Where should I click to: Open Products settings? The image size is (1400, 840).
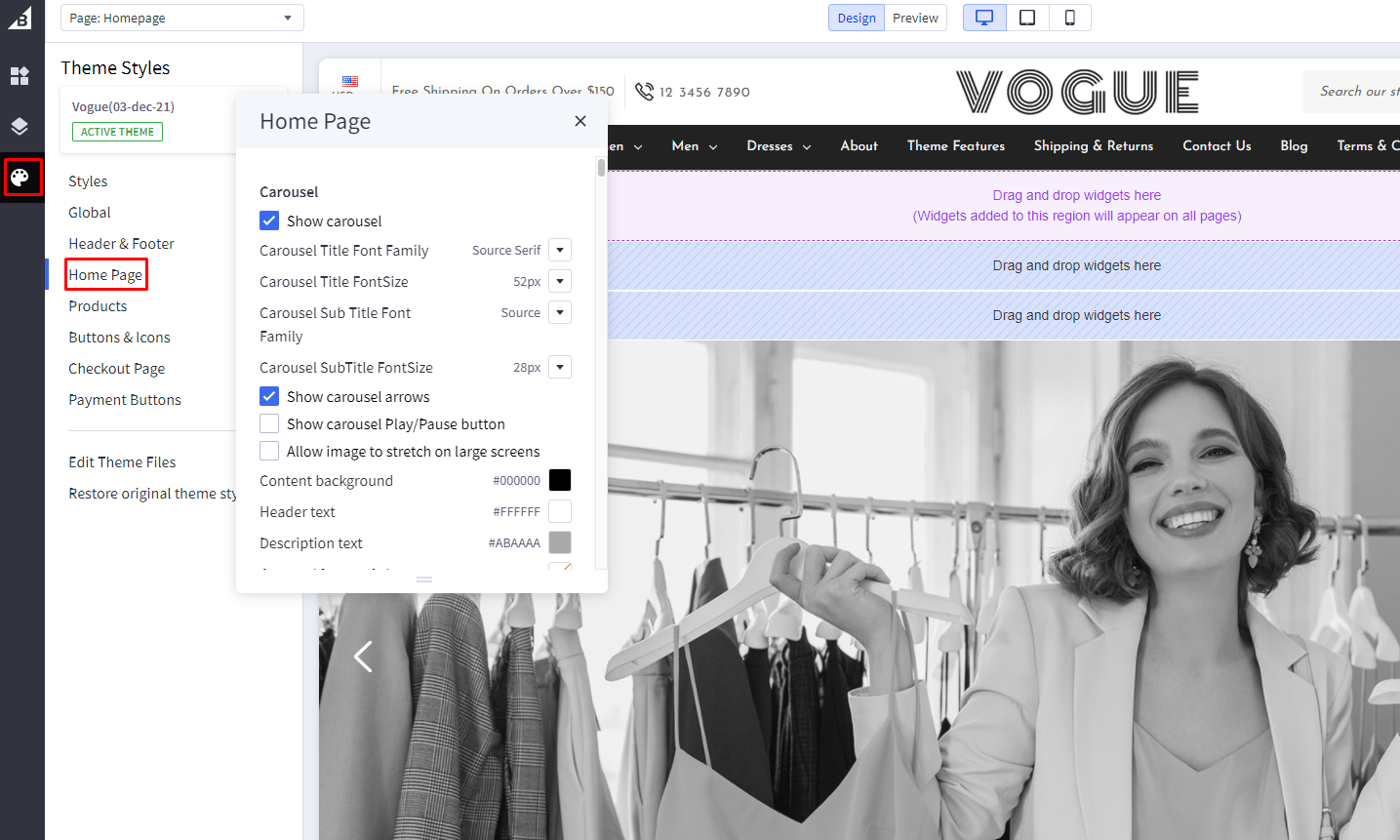click(98, 306)
